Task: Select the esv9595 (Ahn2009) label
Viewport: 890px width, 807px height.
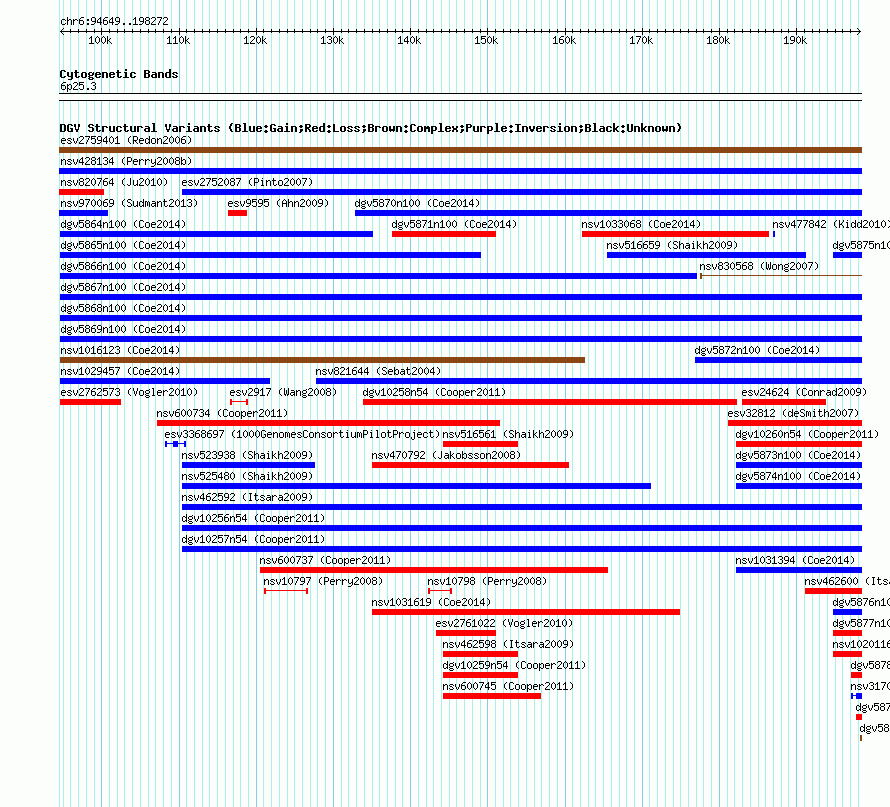Action: [x=278, y=203]
